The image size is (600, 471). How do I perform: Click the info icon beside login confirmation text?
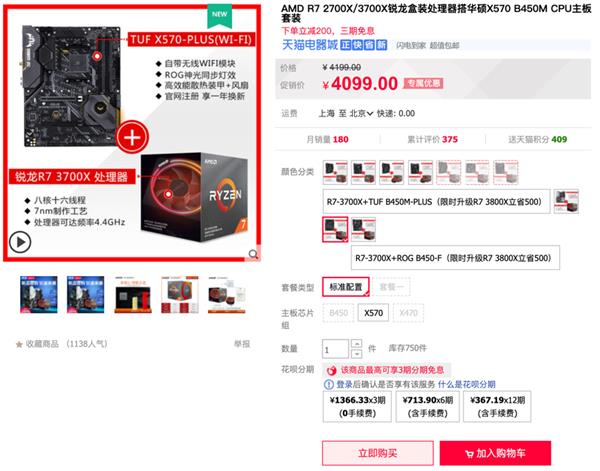[x=329, y=385]
